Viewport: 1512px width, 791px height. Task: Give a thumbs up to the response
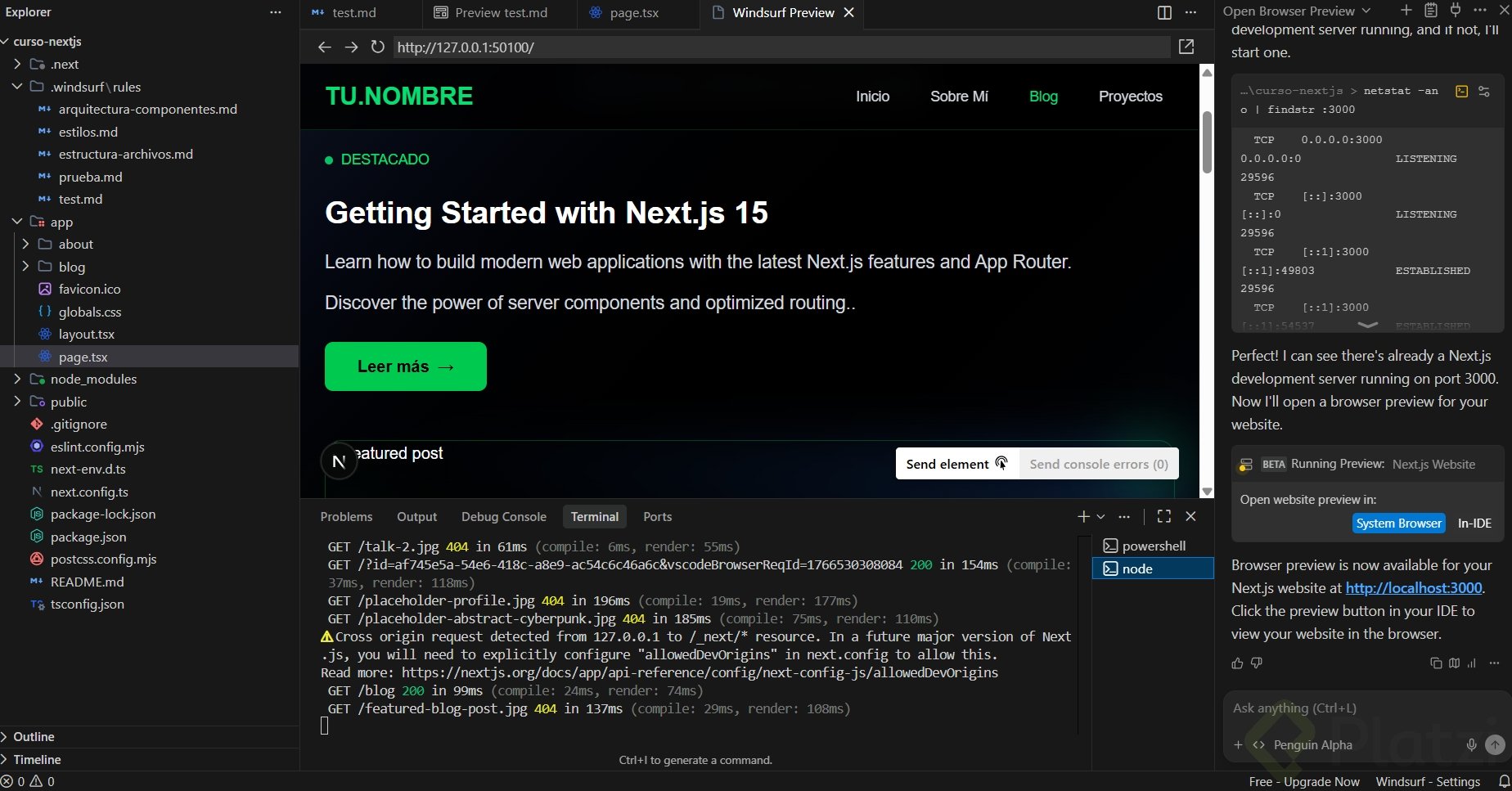point(1237,663)
